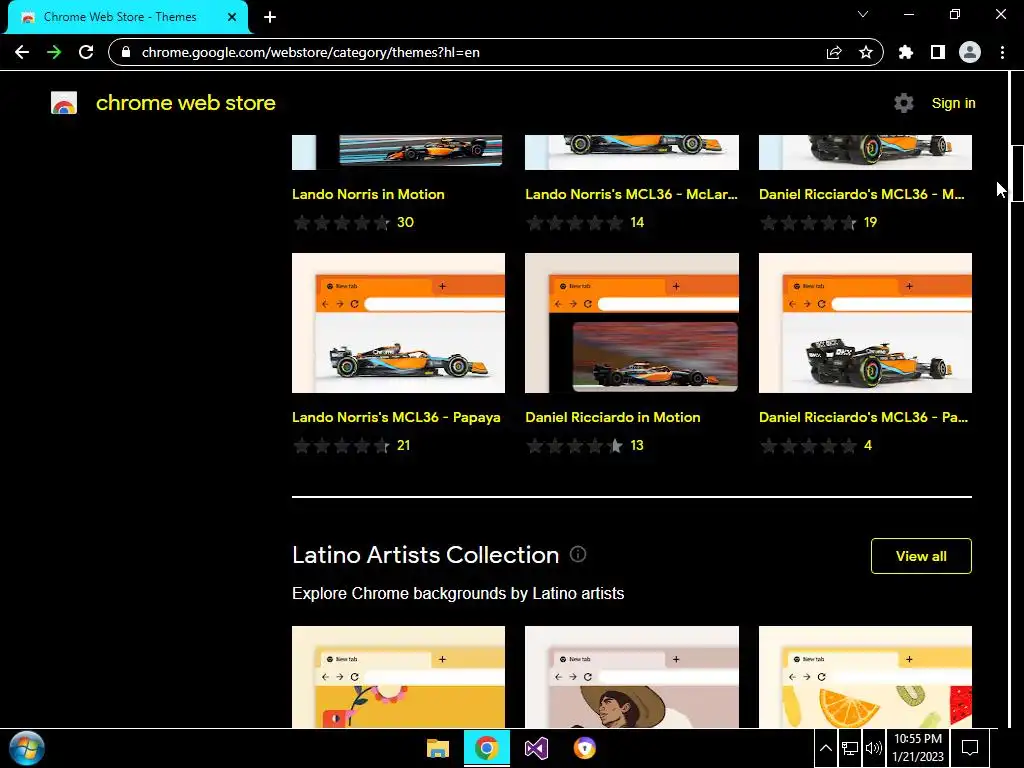The height and width of the screenshot is (768, 1024).
Task: Open the man with hat theme thumbnail
Action: [x=632, y=677]
